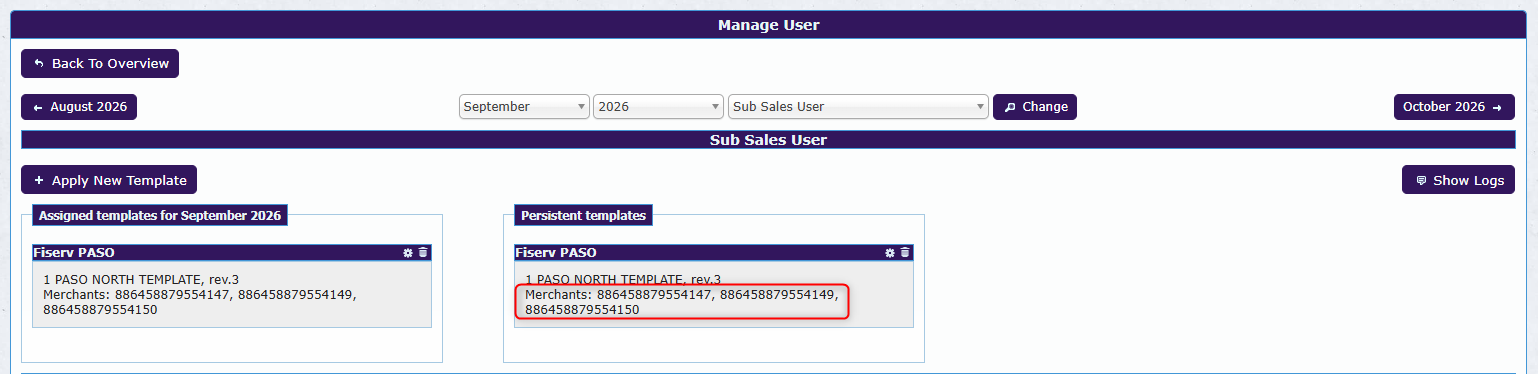
Task: Click 'Persistent templates' legend
Action: (x=583, y=215)
